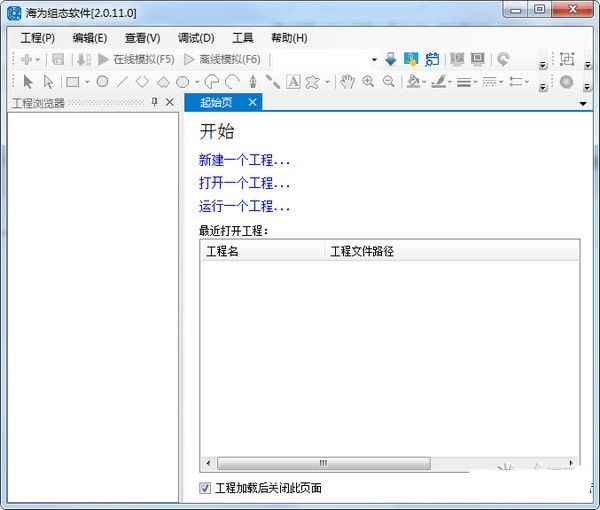Open the 工程(P) menu
600x510 pixels.
tap(38, 38)
